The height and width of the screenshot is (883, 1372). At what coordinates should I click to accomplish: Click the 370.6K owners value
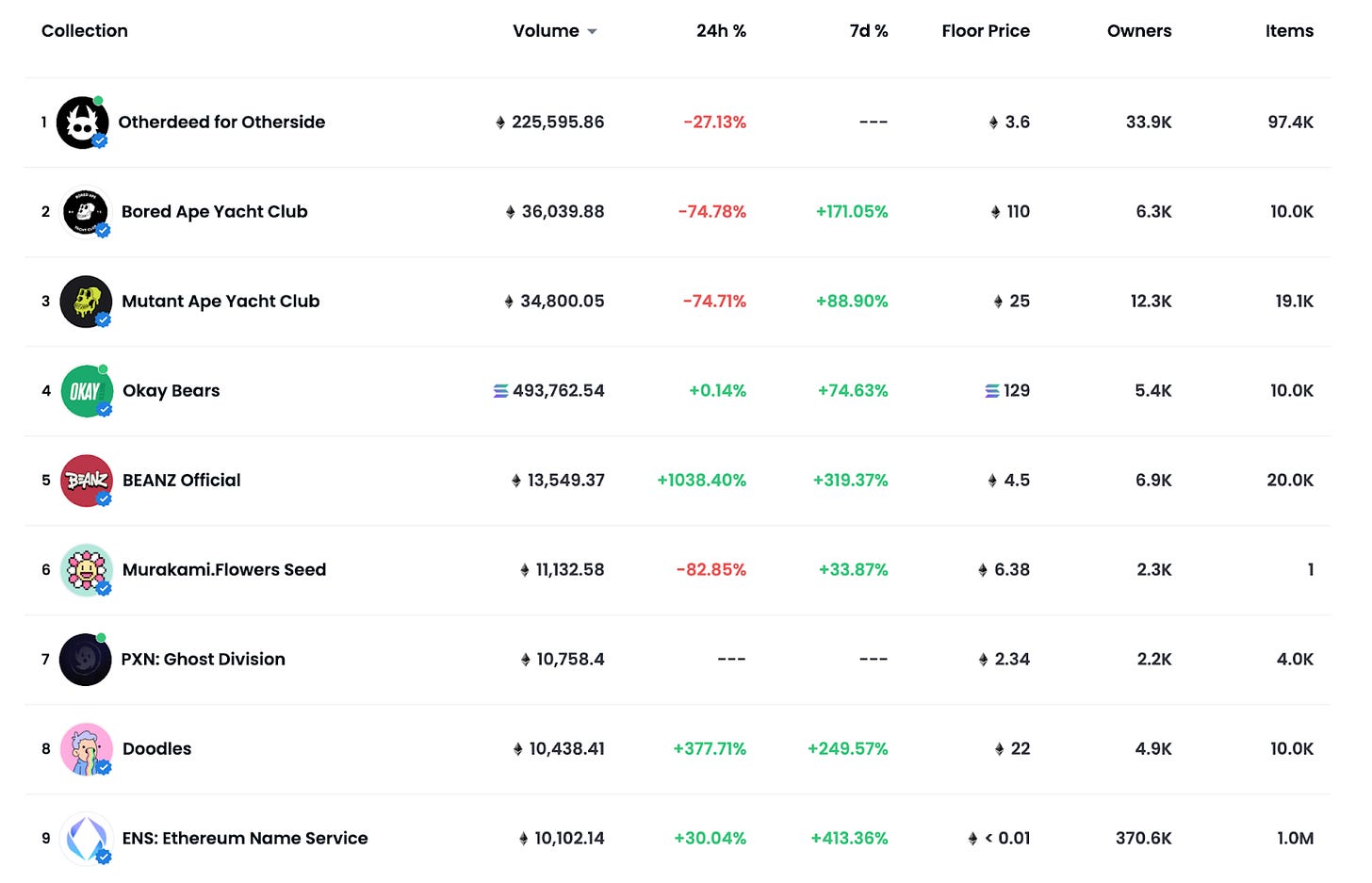click(1144, 839)
